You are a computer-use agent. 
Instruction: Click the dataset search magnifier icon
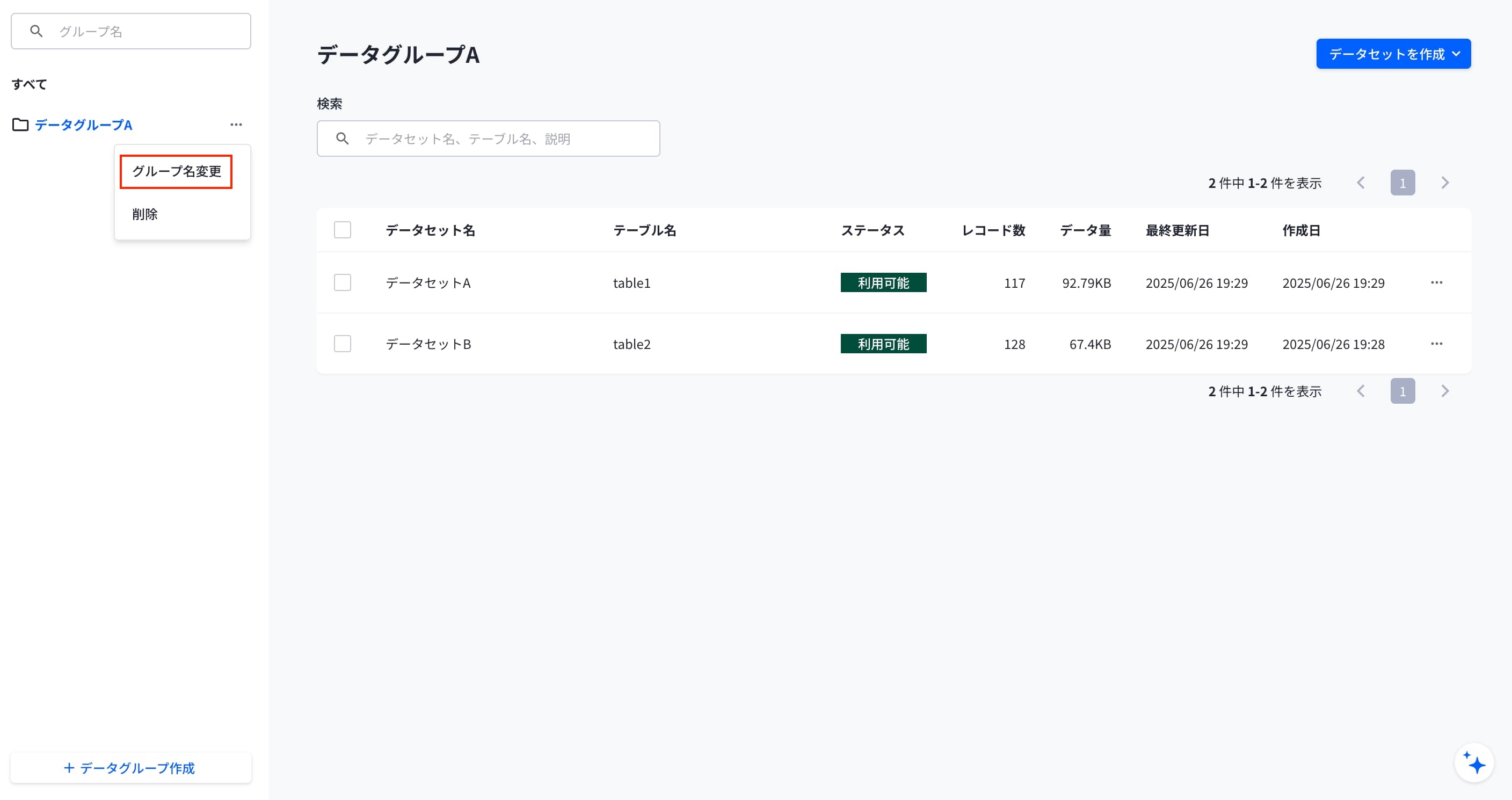coord(343,139)
